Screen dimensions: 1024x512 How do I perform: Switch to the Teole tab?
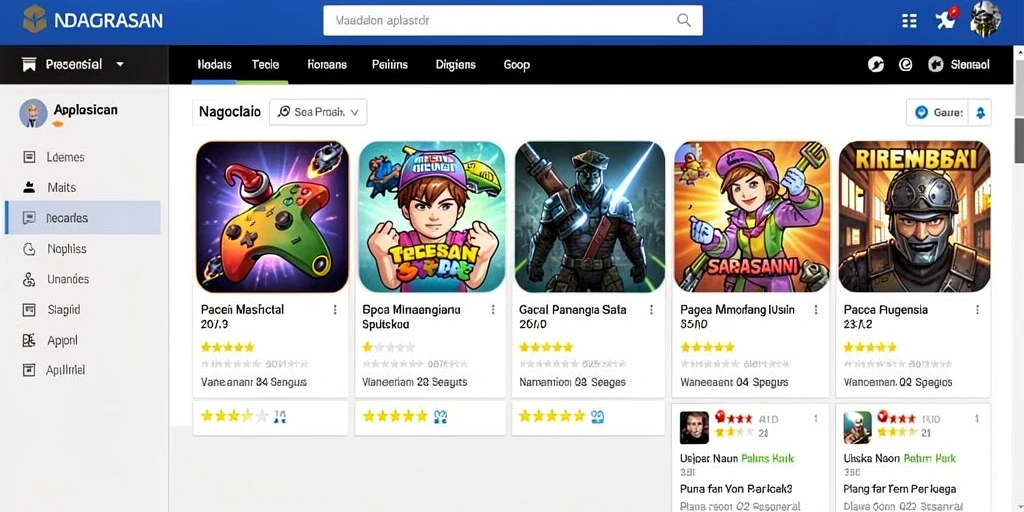[x=265, y=65]
